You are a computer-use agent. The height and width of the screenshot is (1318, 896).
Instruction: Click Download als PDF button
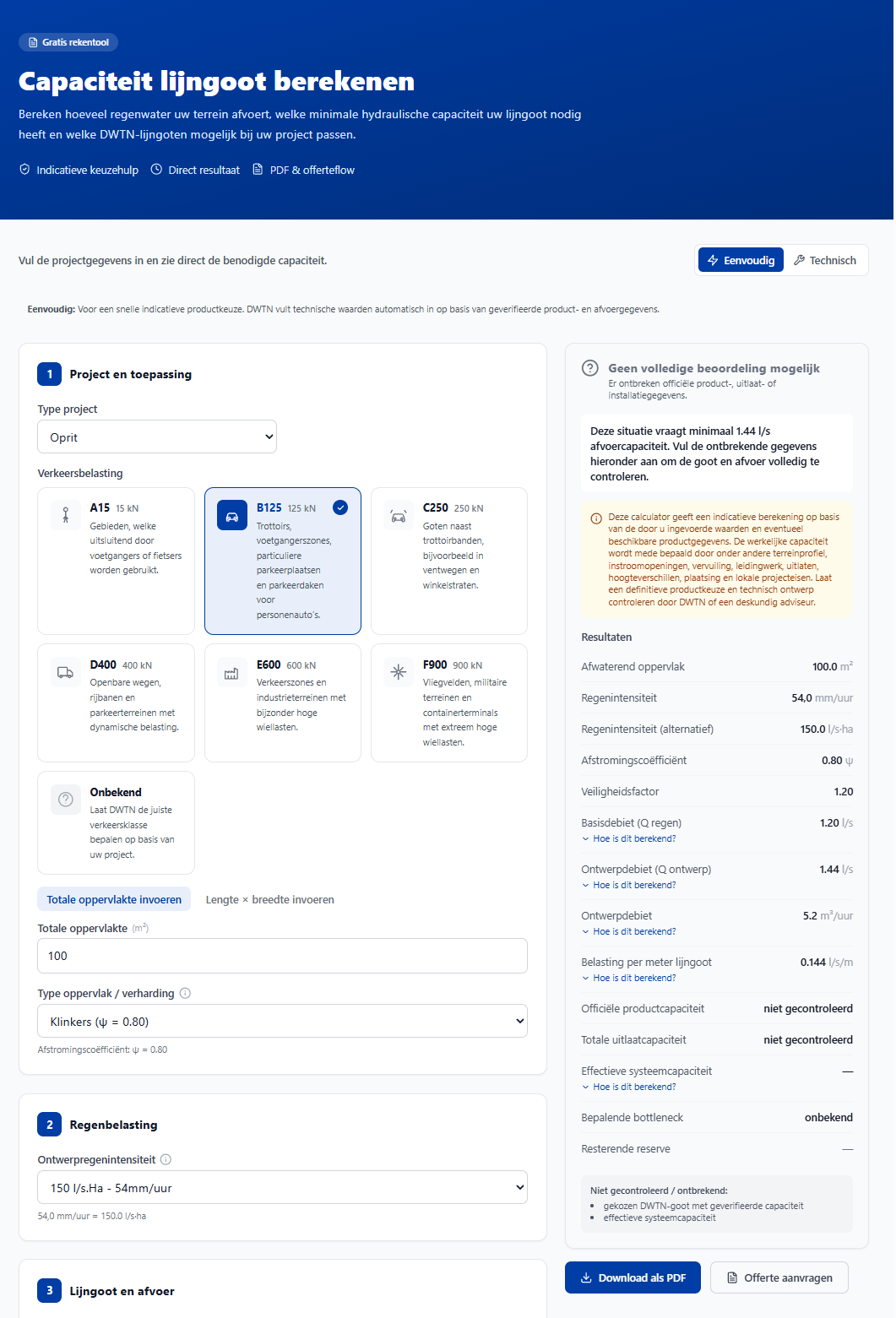point(633,1277)
